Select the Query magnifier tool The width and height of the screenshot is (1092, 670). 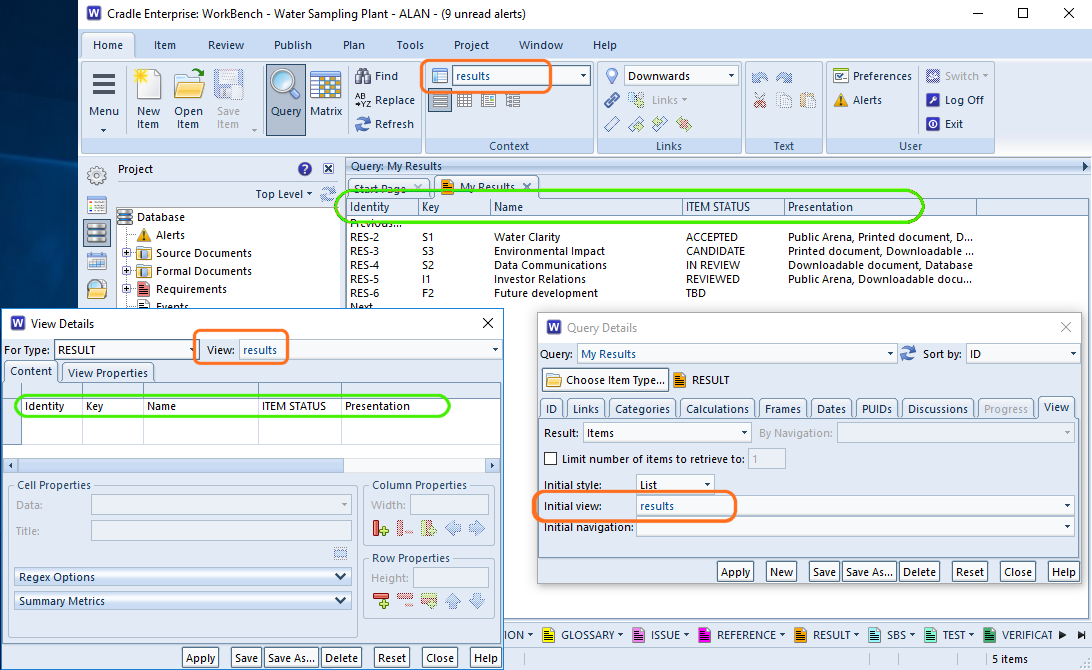click(x=286, y=100)
